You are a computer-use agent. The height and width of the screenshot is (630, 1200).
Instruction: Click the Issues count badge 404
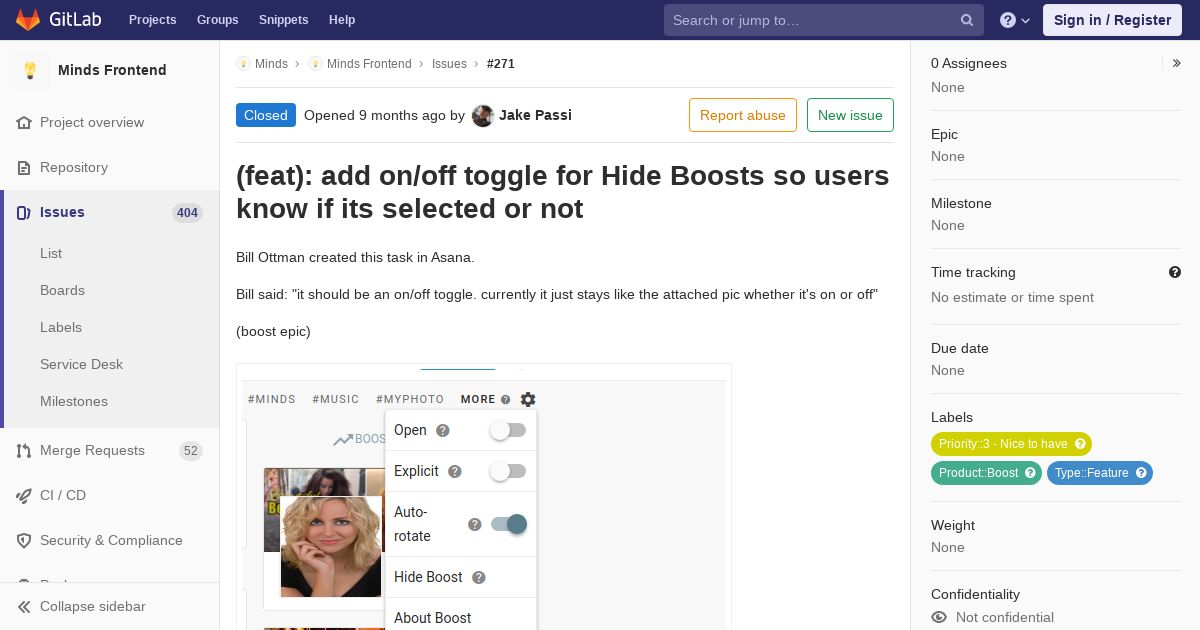tap(187, 212)
